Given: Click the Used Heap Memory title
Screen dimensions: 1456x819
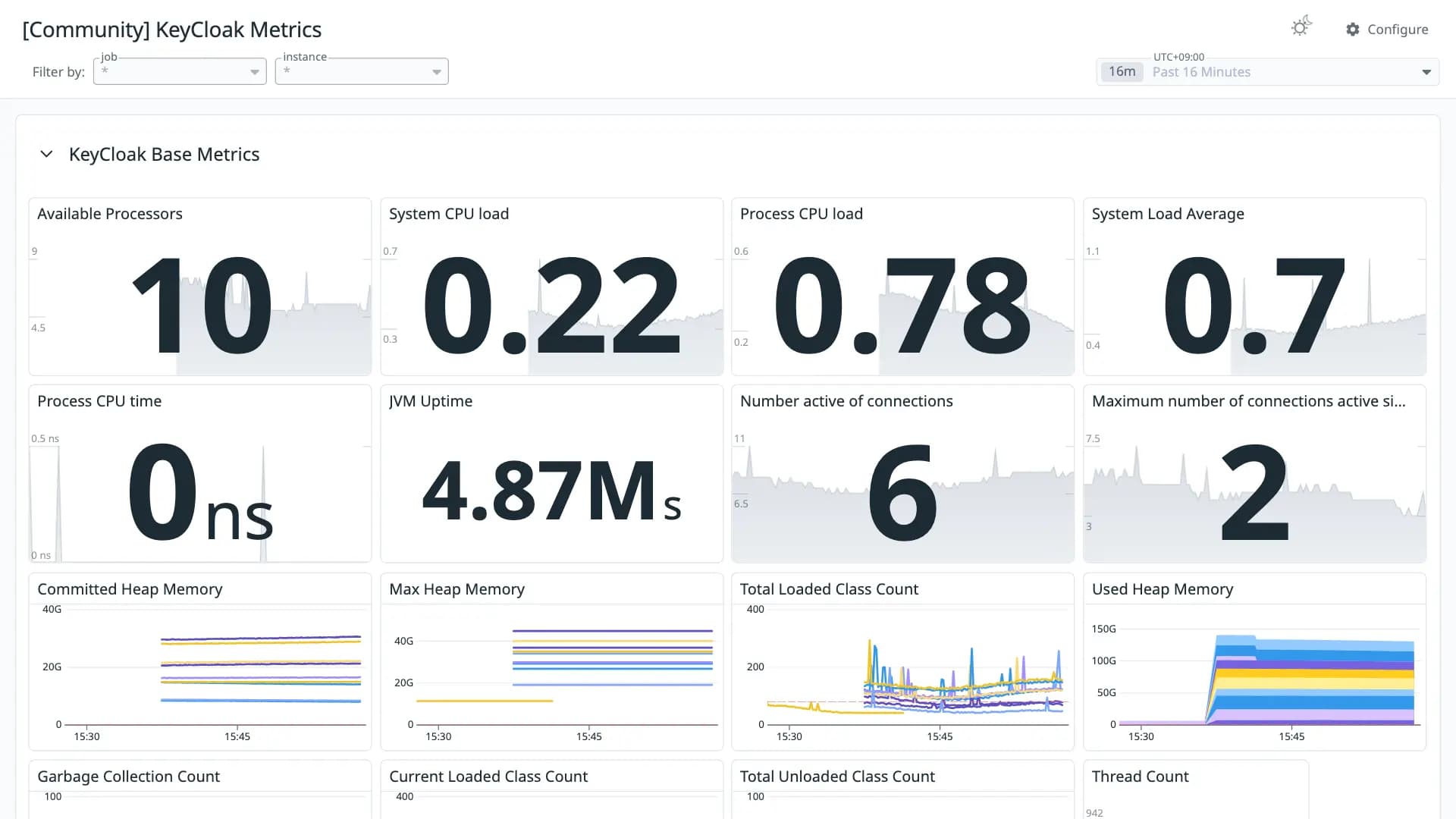Looking at the screenshot, I should pyautogui.click(x=1163, y=589).
